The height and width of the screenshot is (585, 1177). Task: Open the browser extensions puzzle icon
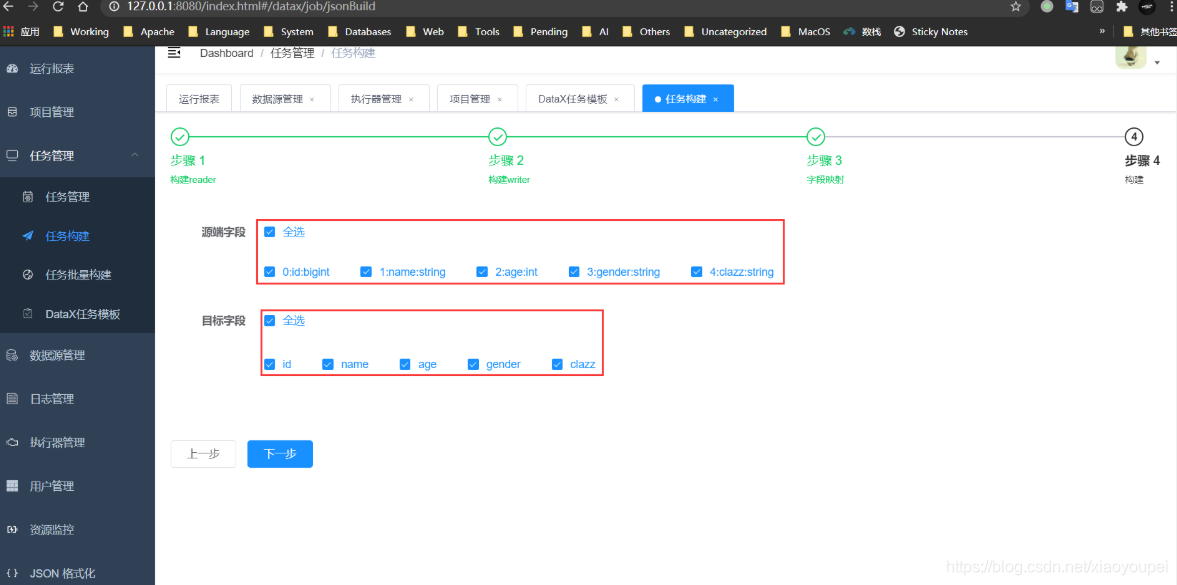pos(1121,7)
